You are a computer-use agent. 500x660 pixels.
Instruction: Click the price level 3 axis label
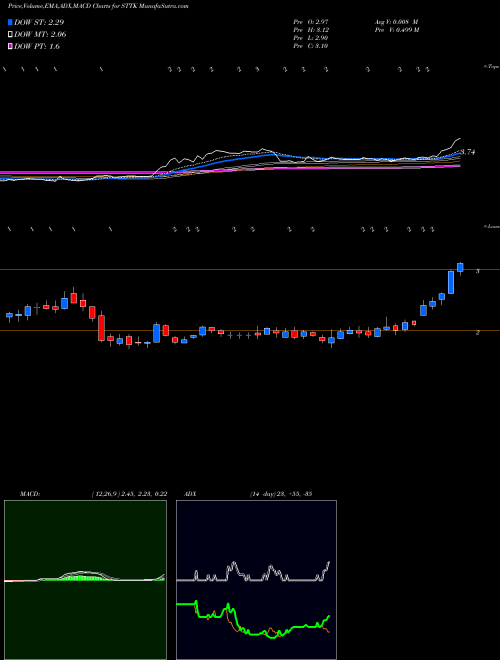coord(478,271)
